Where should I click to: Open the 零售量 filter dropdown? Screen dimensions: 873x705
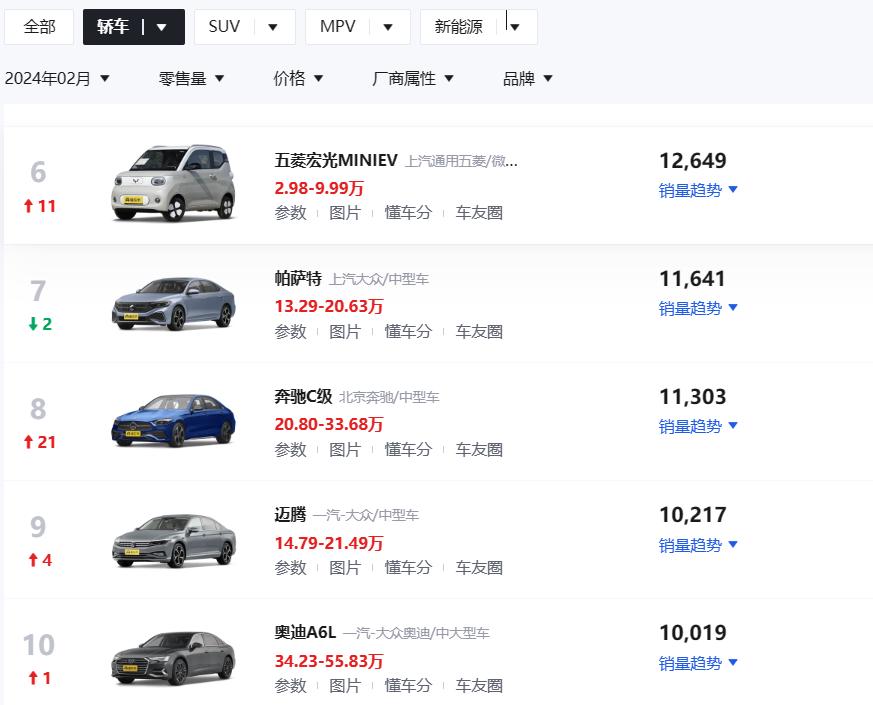(x=191, y=79)
